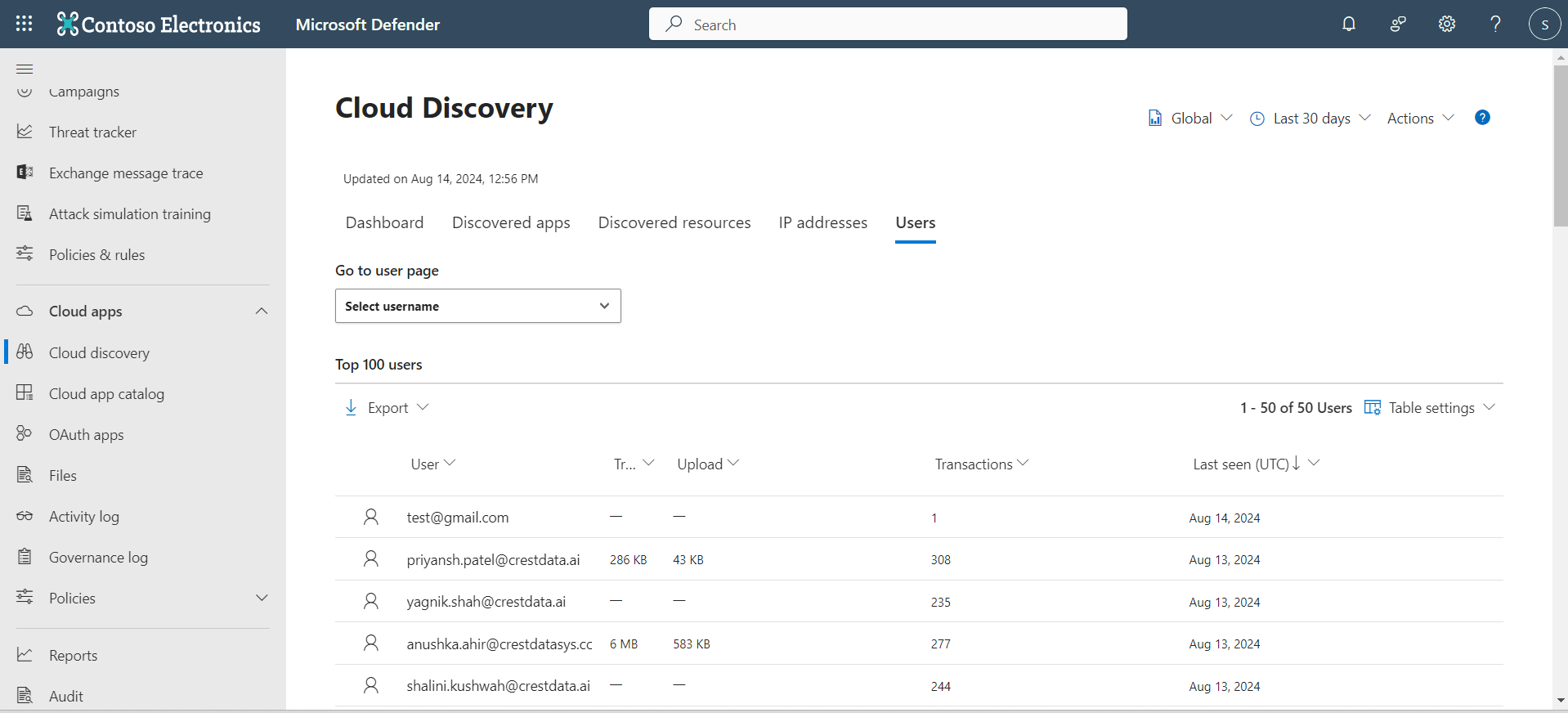Open the account avatar labeled S
Viewport: 1568px width, 713px height.
[x=1544, y=24]
